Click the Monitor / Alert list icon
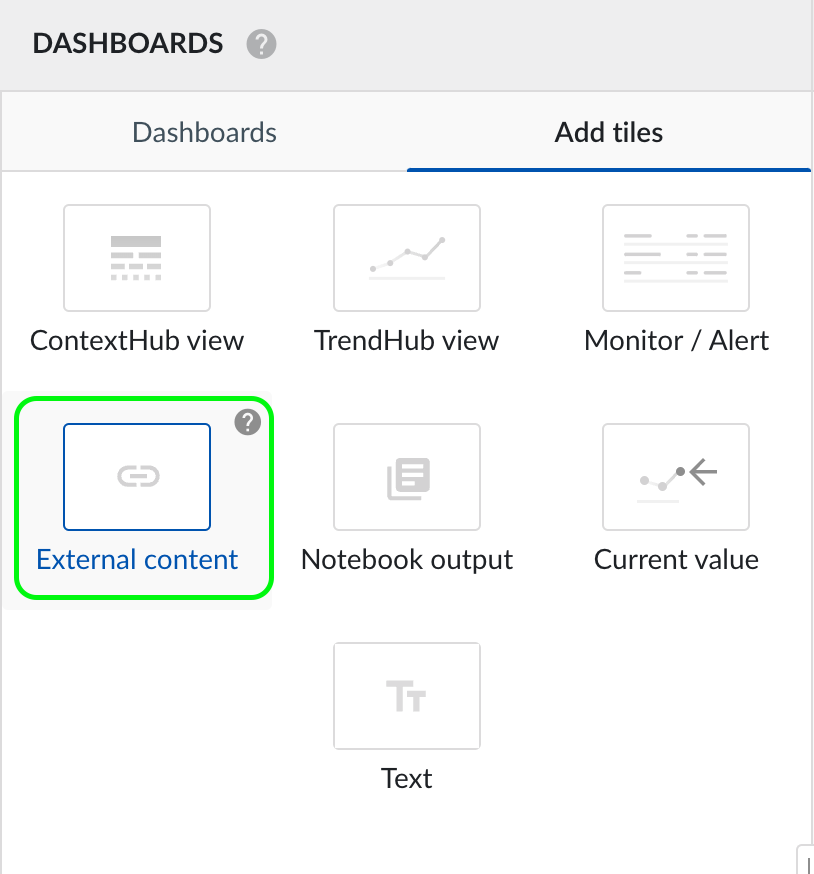Viewport: 814px width, 874px height. [676, 258]
